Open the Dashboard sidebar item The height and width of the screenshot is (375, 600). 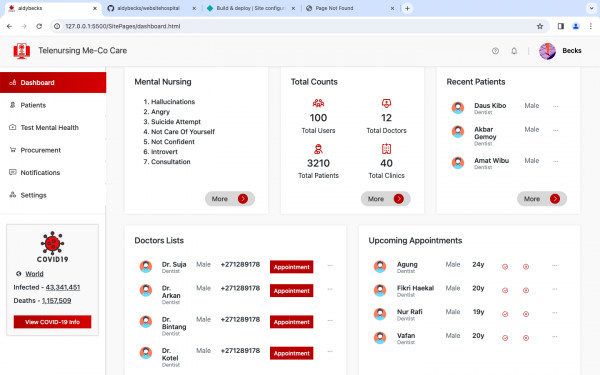tap(53, 82)
